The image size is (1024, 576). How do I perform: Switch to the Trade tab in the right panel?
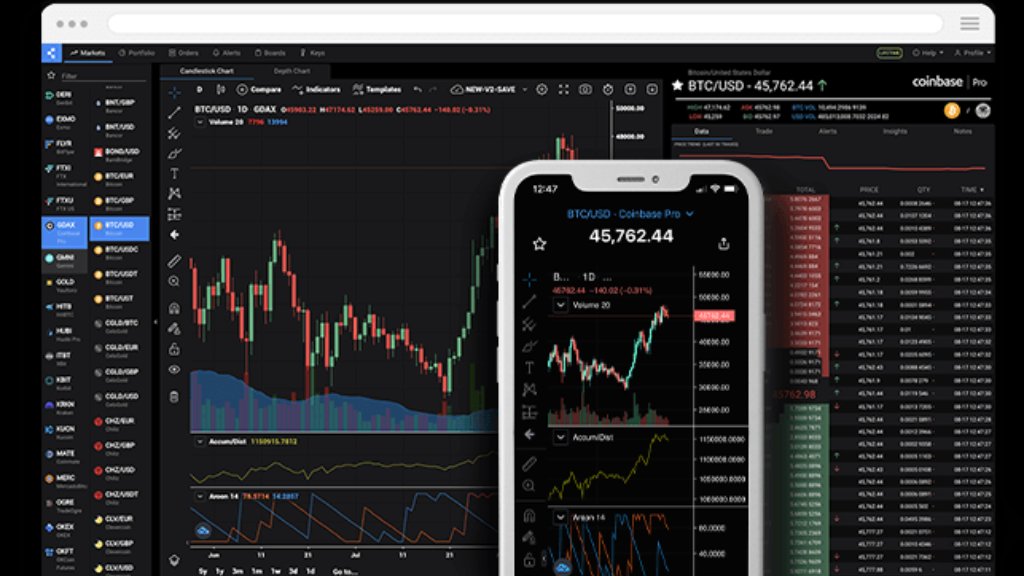coord(763,131)
